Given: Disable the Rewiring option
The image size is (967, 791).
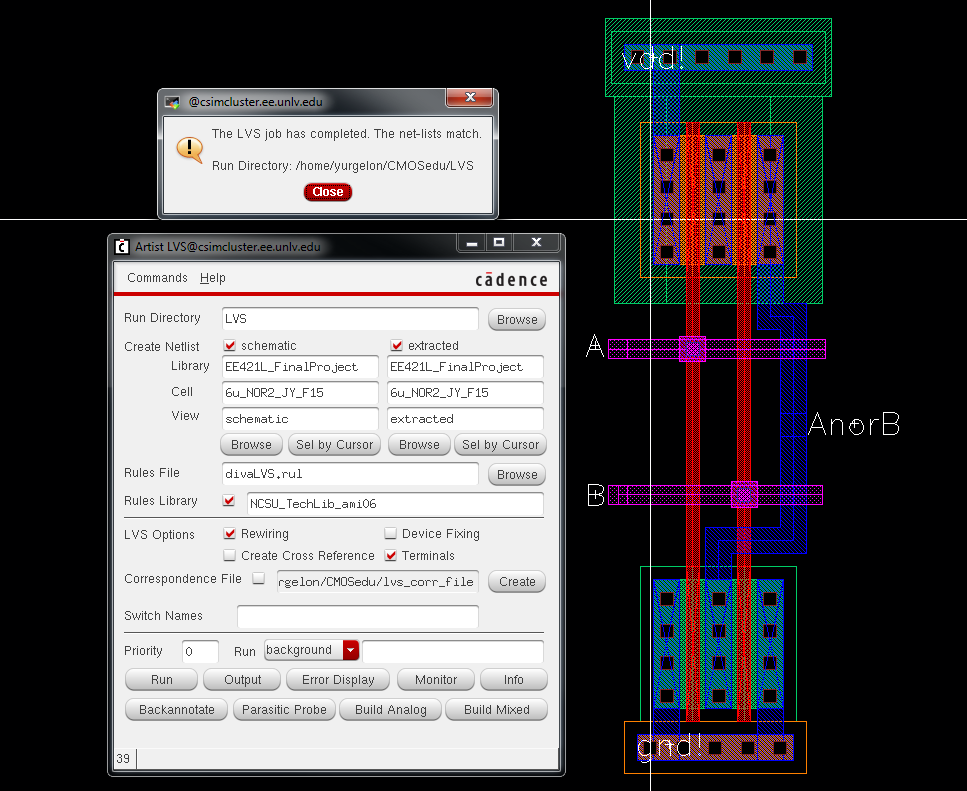Looking at the screenshot, I should pos(230,534).
